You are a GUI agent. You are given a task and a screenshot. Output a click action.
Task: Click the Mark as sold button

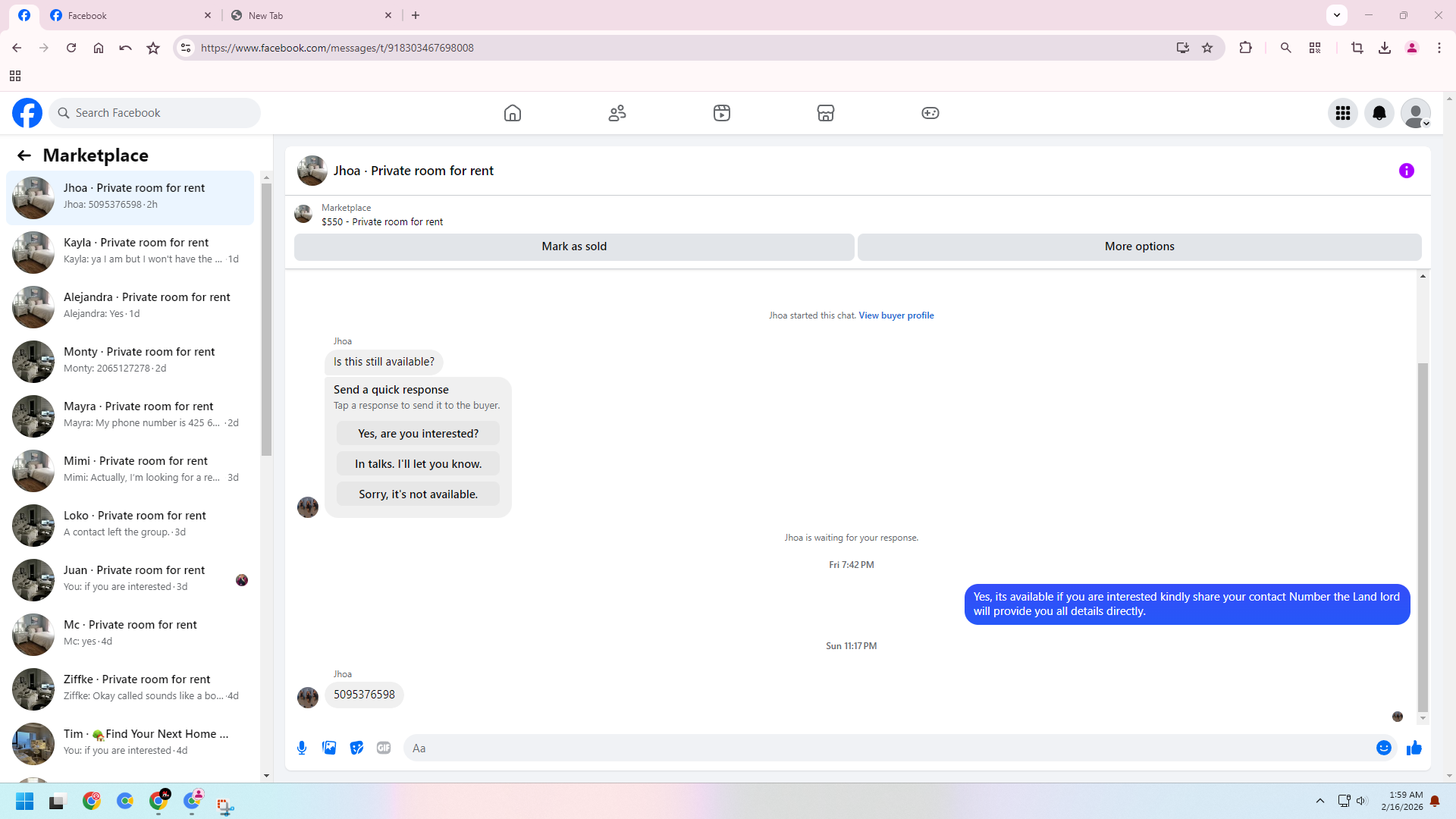[x=573, y=246]
